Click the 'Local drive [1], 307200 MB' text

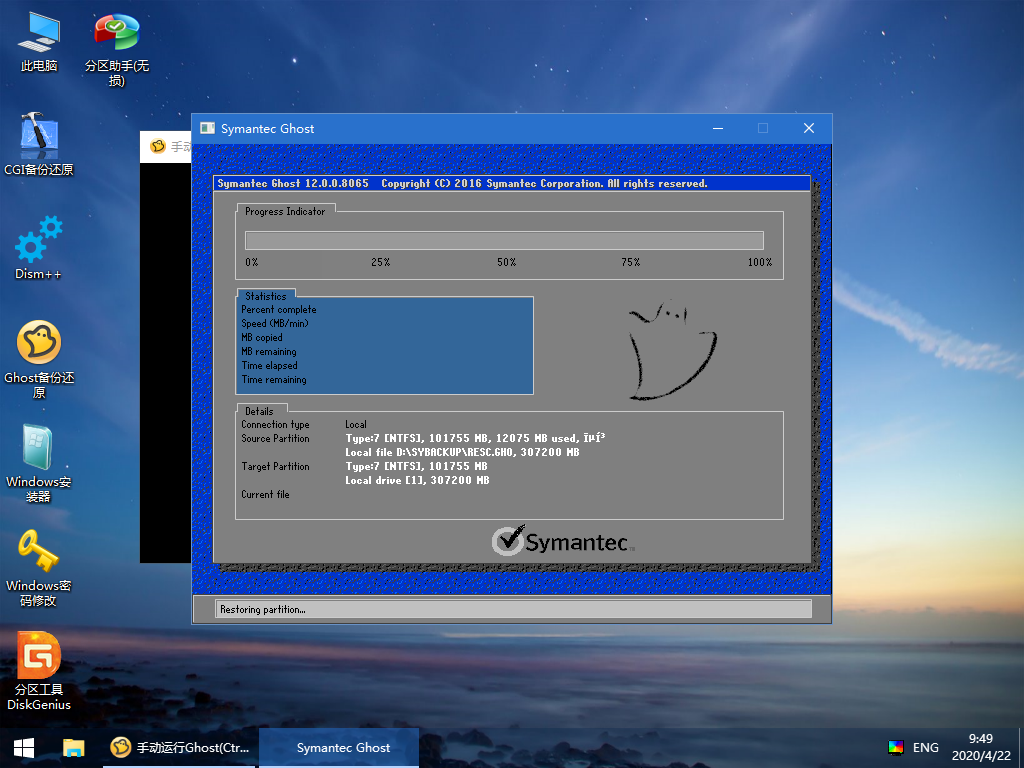[417, 480]
